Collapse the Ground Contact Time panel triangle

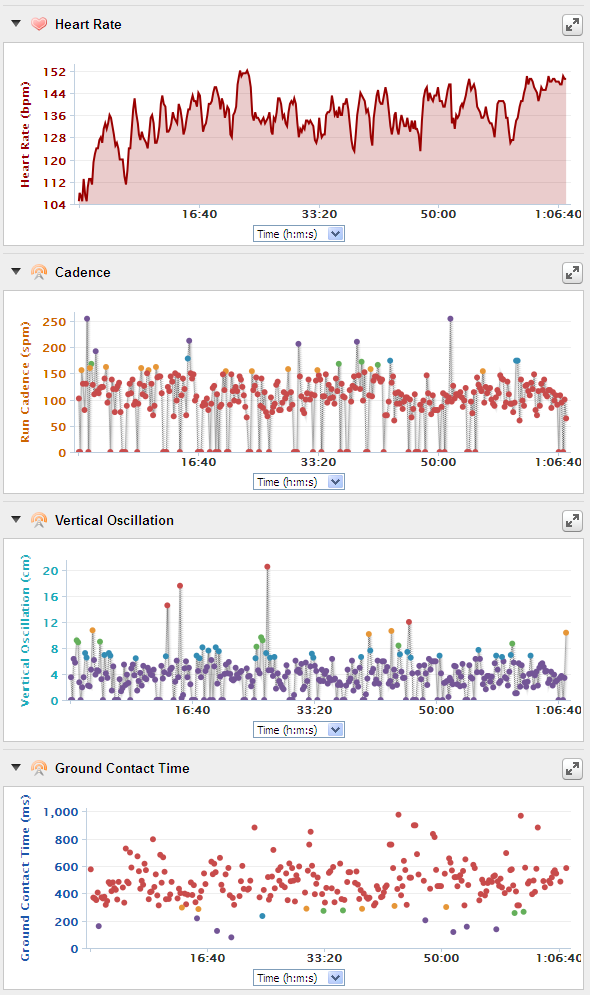(x=16, y=768)
